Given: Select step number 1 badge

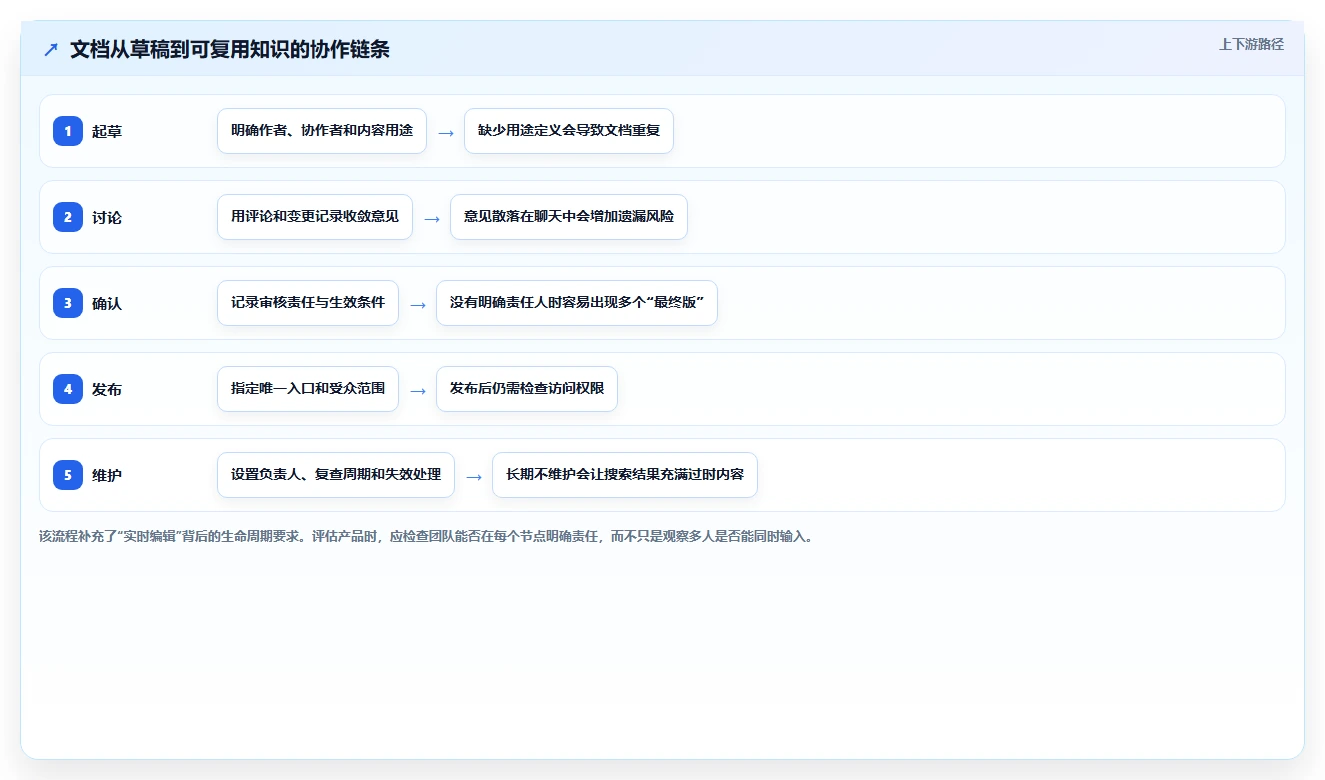Looking at the screenshot, I should [x=68, y=130].
